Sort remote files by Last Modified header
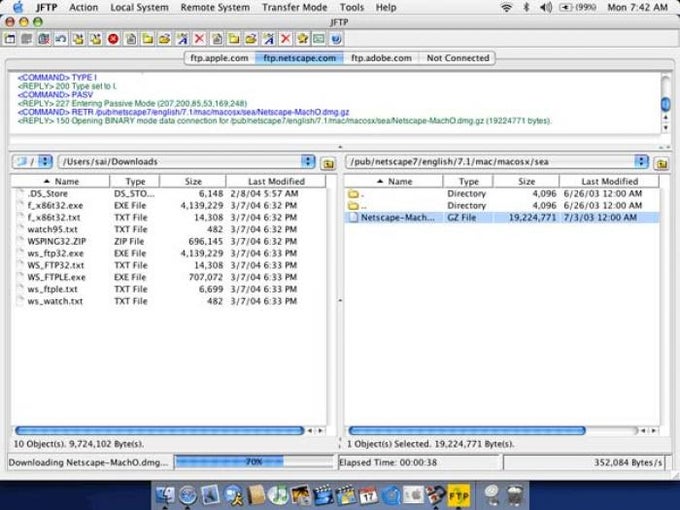 (x=609, y=181)
